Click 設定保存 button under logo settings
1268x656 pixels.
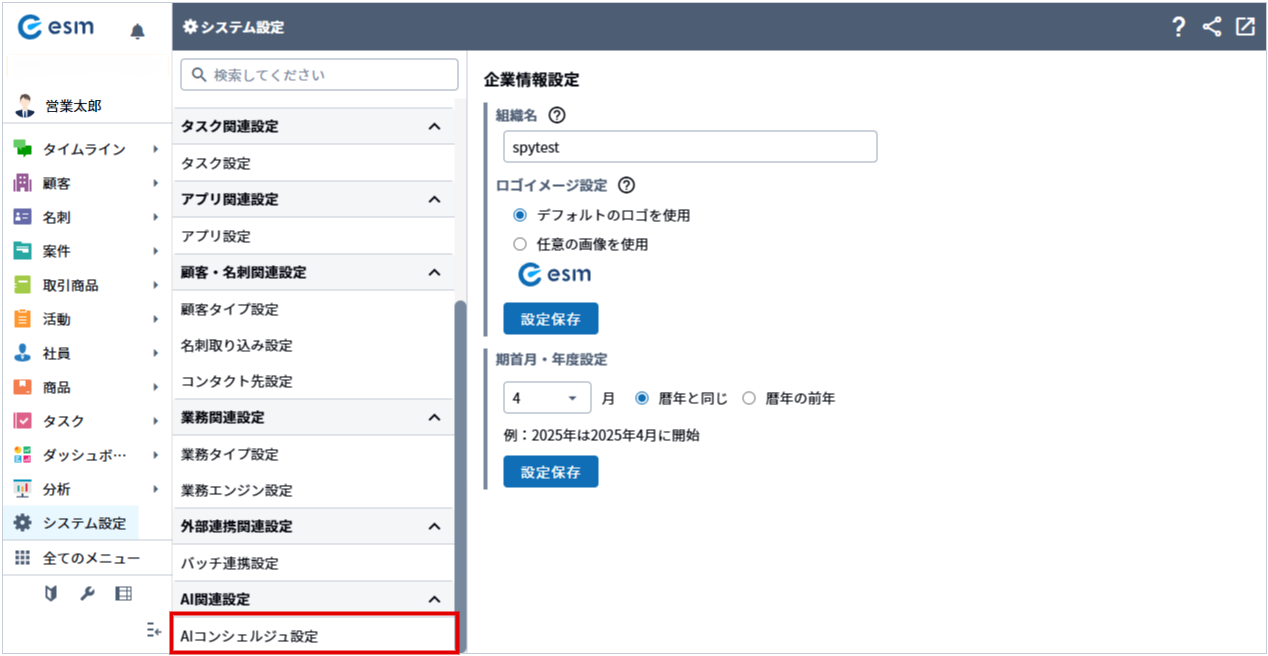pyautogui.click(x=550, y=319)
